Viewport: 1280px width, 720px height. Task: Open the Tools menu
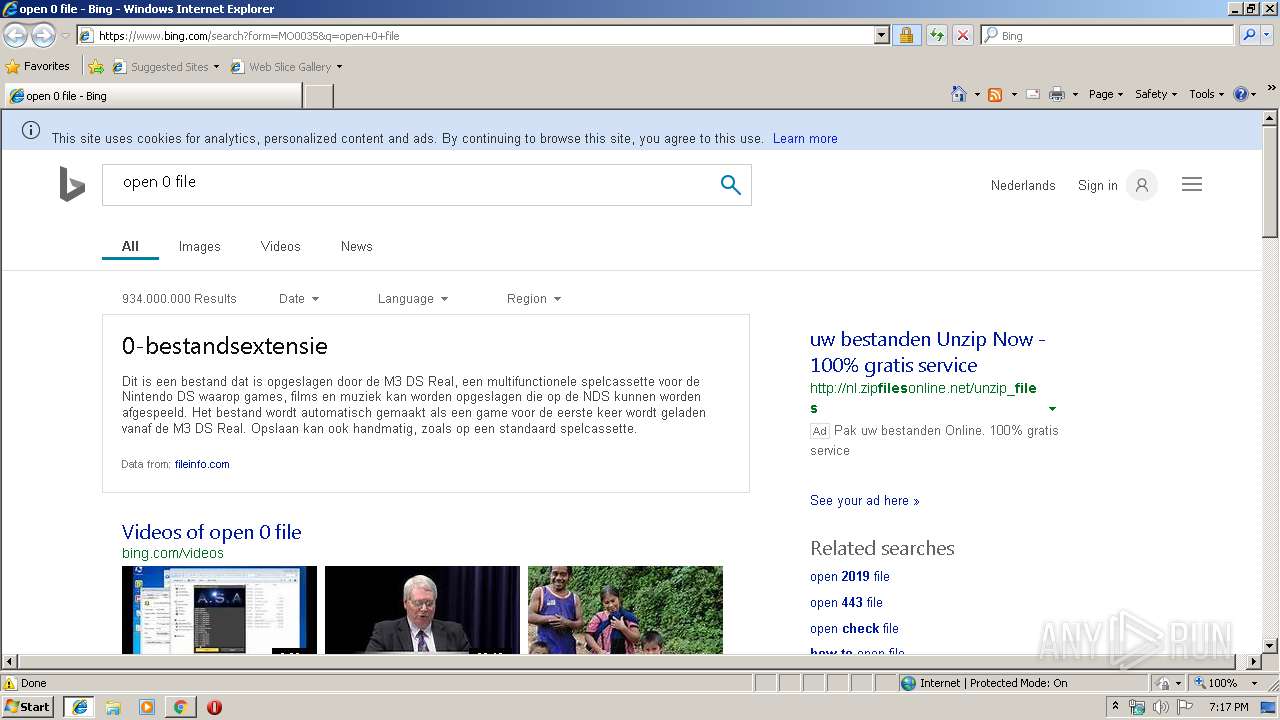point(1206,94)
